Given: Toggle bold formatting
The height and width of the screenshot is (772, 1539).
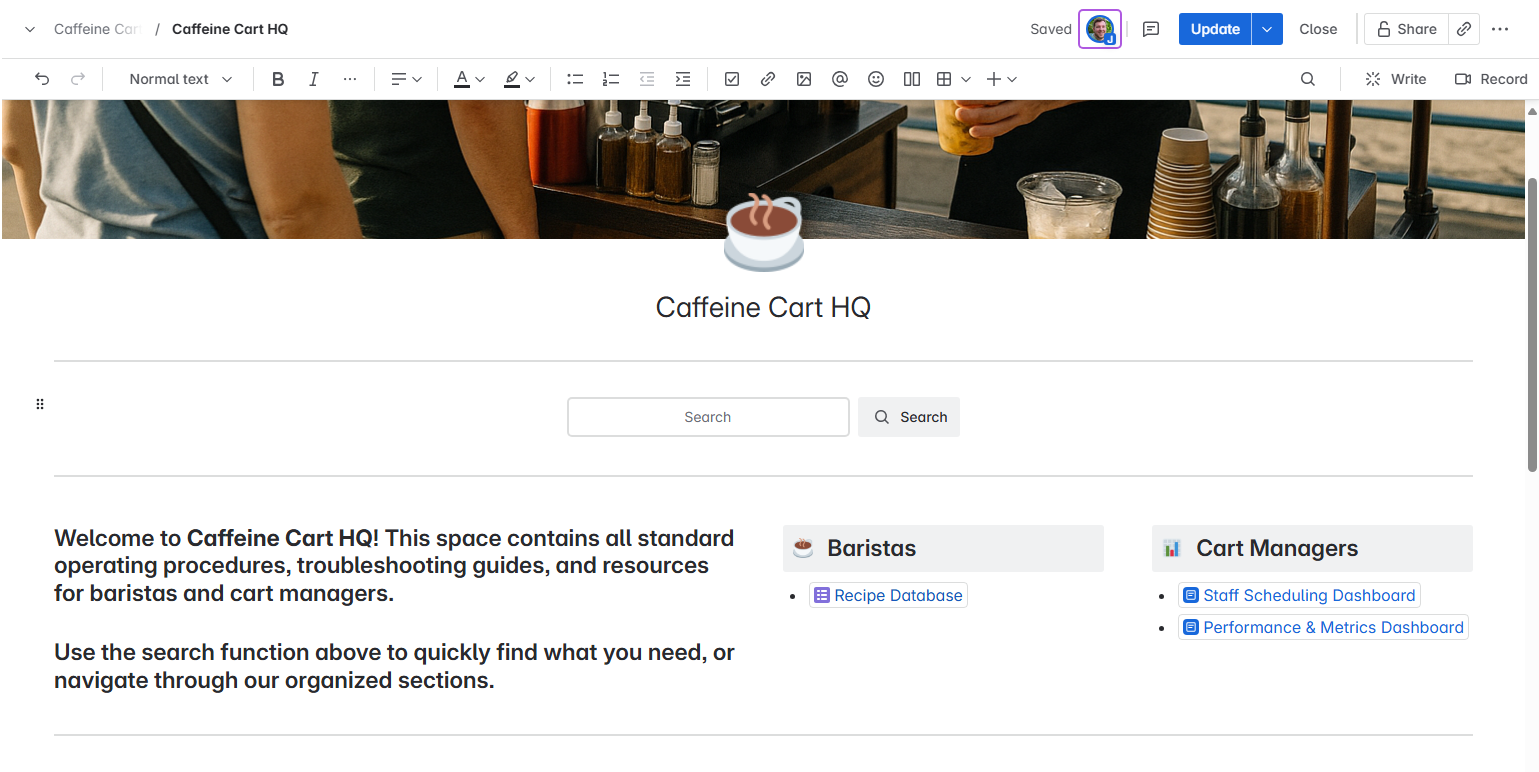Looking at the screenshot, I should (x=278, y=79).
